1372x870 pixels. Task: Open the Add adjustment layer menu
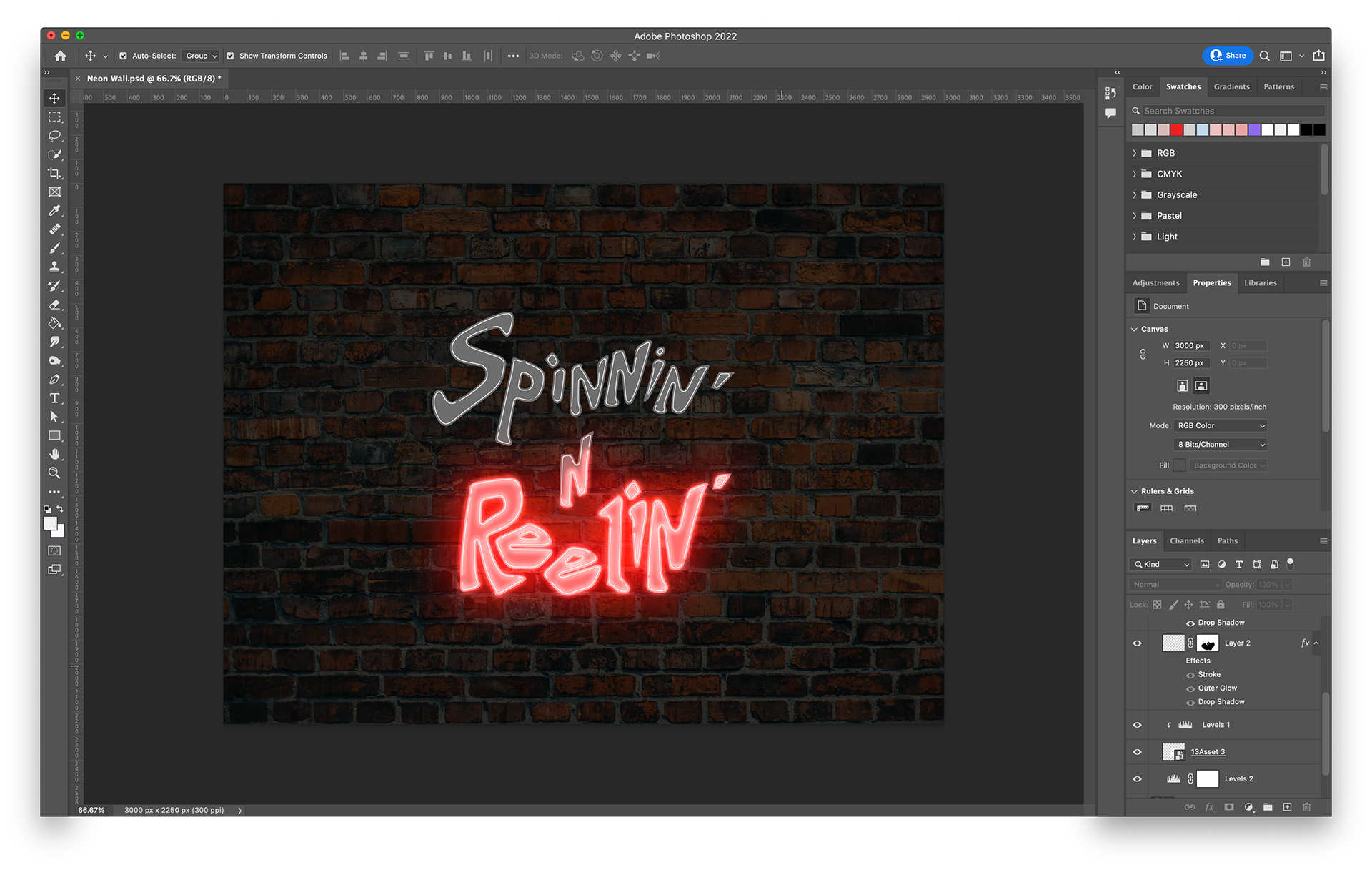(1249, 807)
